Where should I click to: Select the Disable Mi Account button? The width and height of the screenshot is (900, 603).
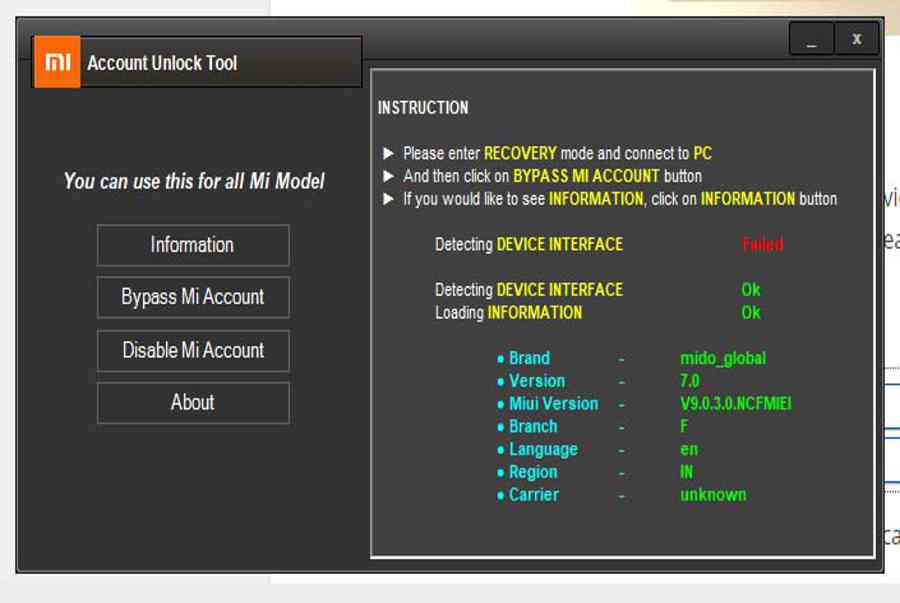click(193, 351)
